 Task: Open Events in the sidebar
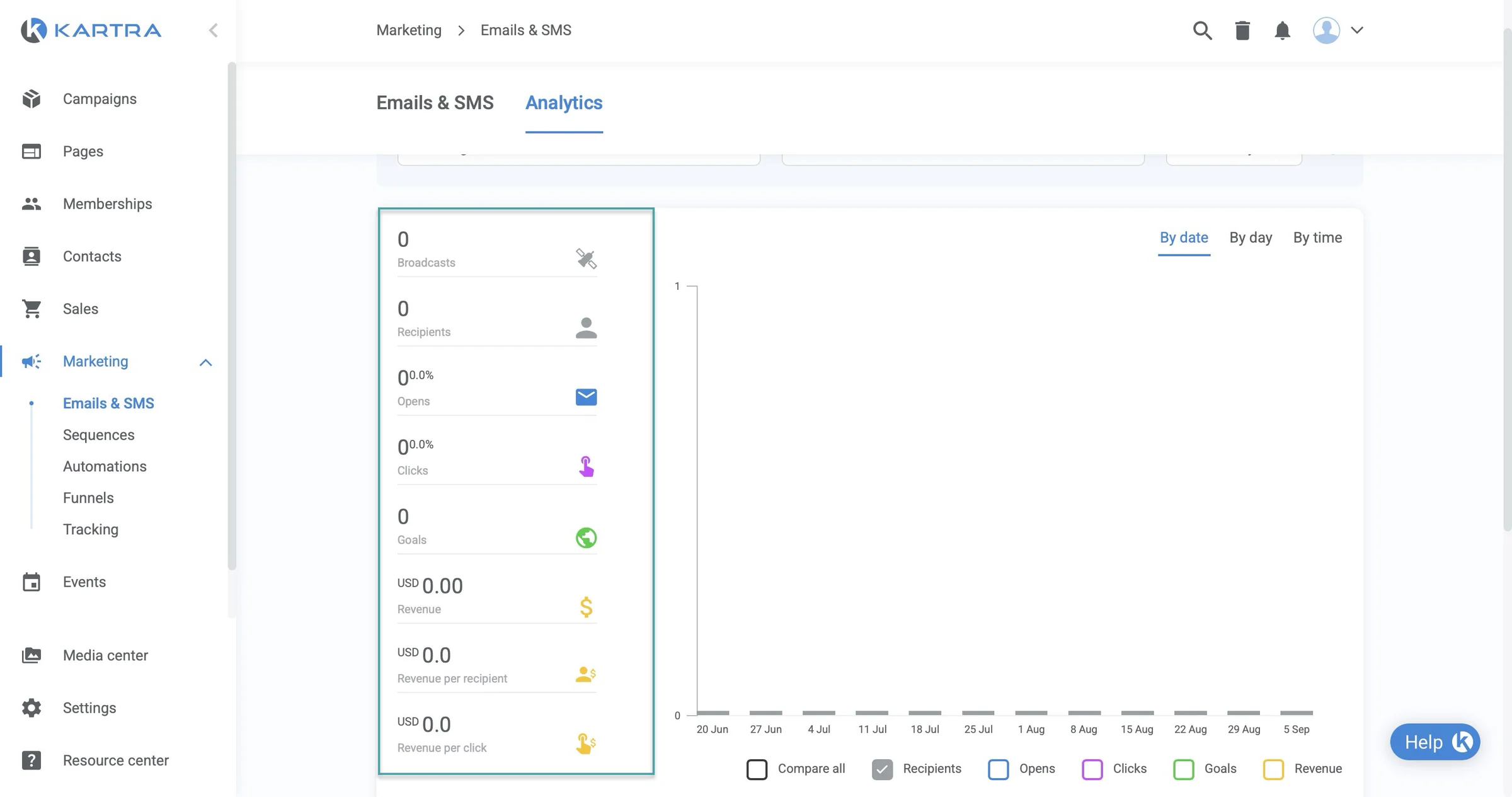pos(84,582)
